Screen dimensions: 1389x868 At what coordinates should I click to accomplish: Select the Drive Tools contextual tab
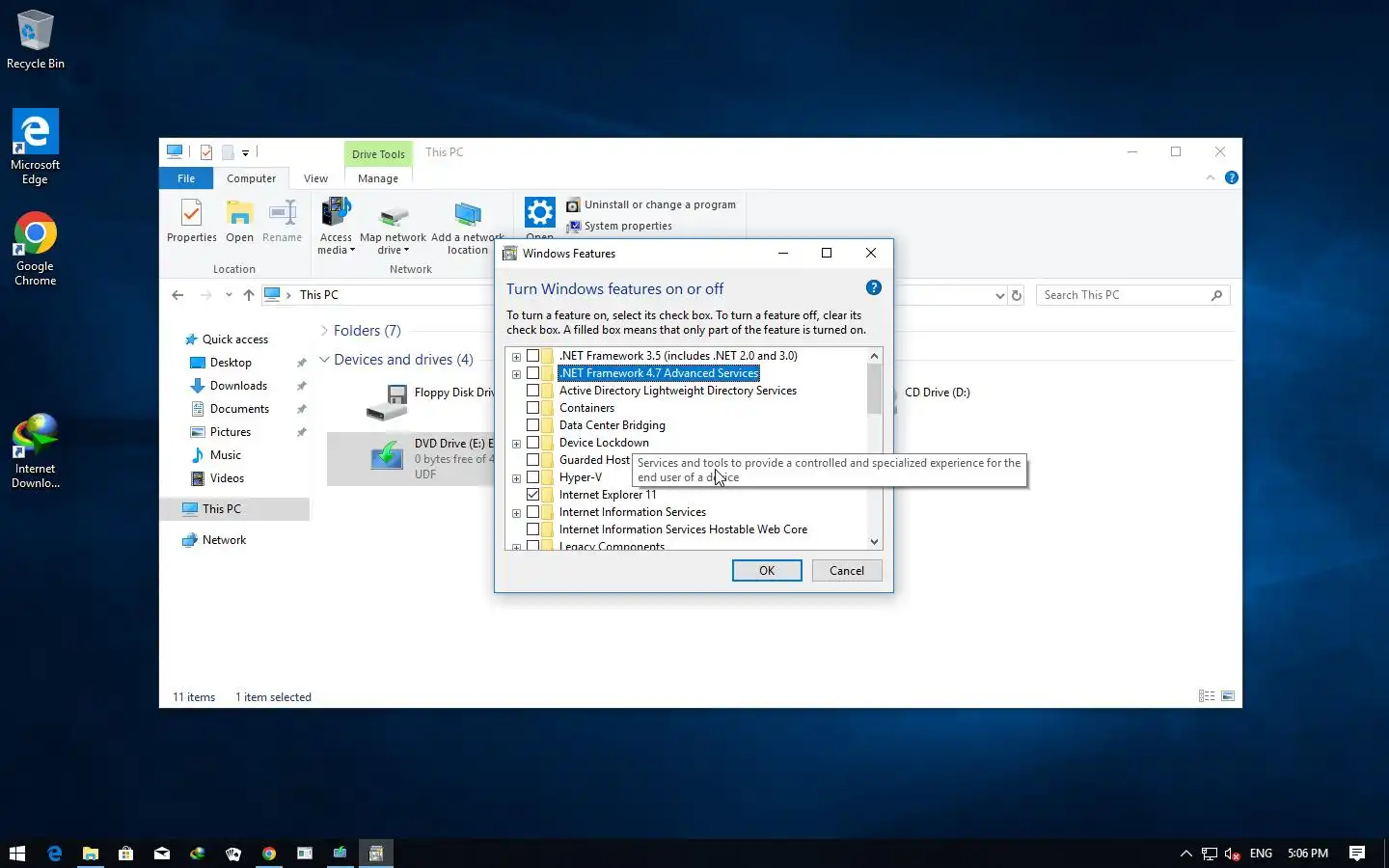(378, 154)
